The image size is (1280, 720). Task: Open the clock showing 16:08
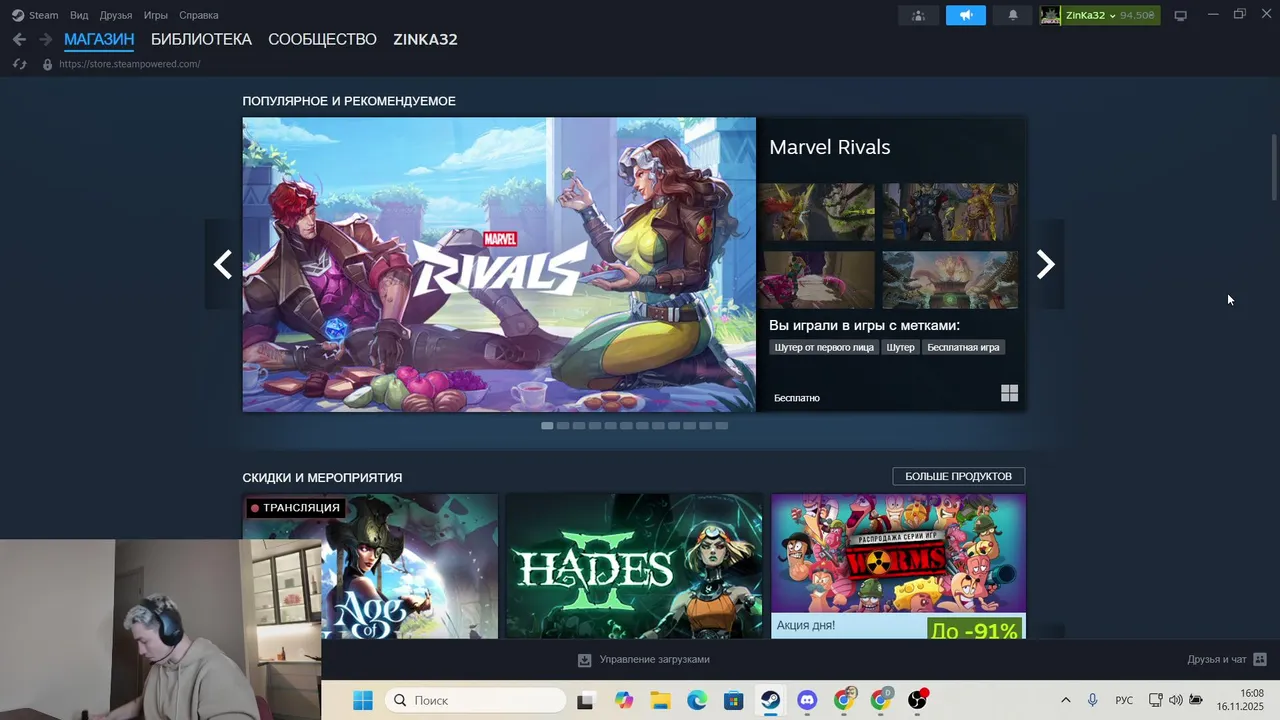pos(1252,693)
